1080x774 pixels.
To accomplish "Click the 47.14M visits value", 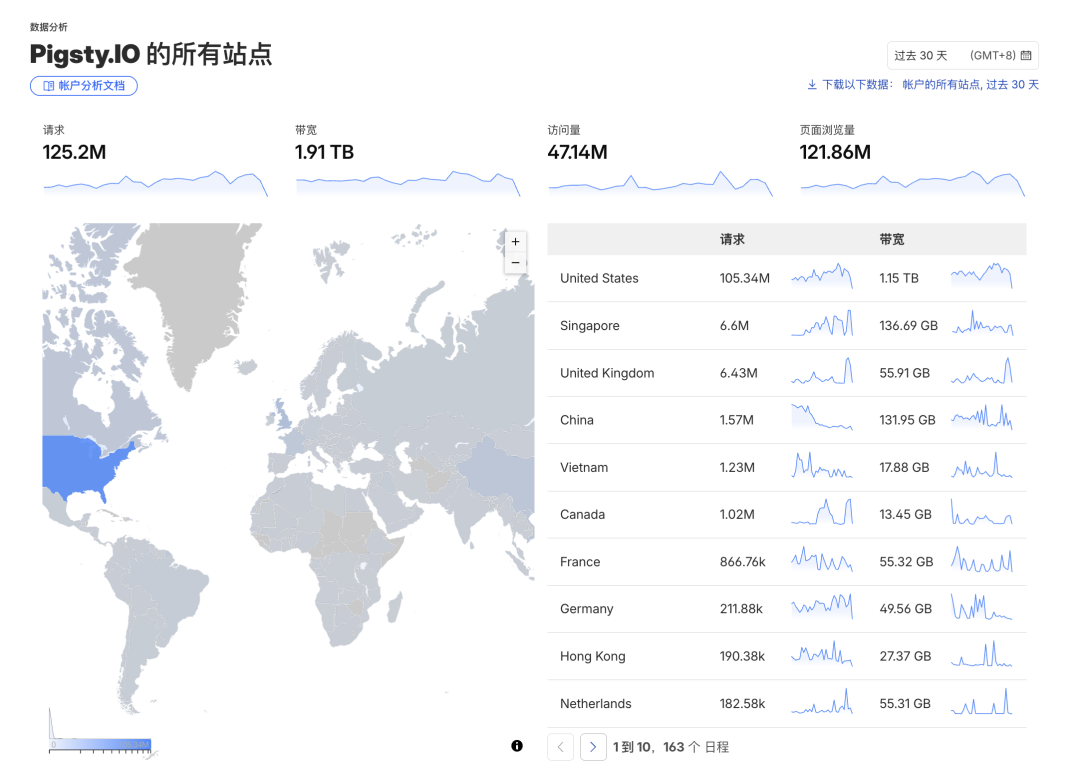I will pyautogui.click(x=577, y=152).
